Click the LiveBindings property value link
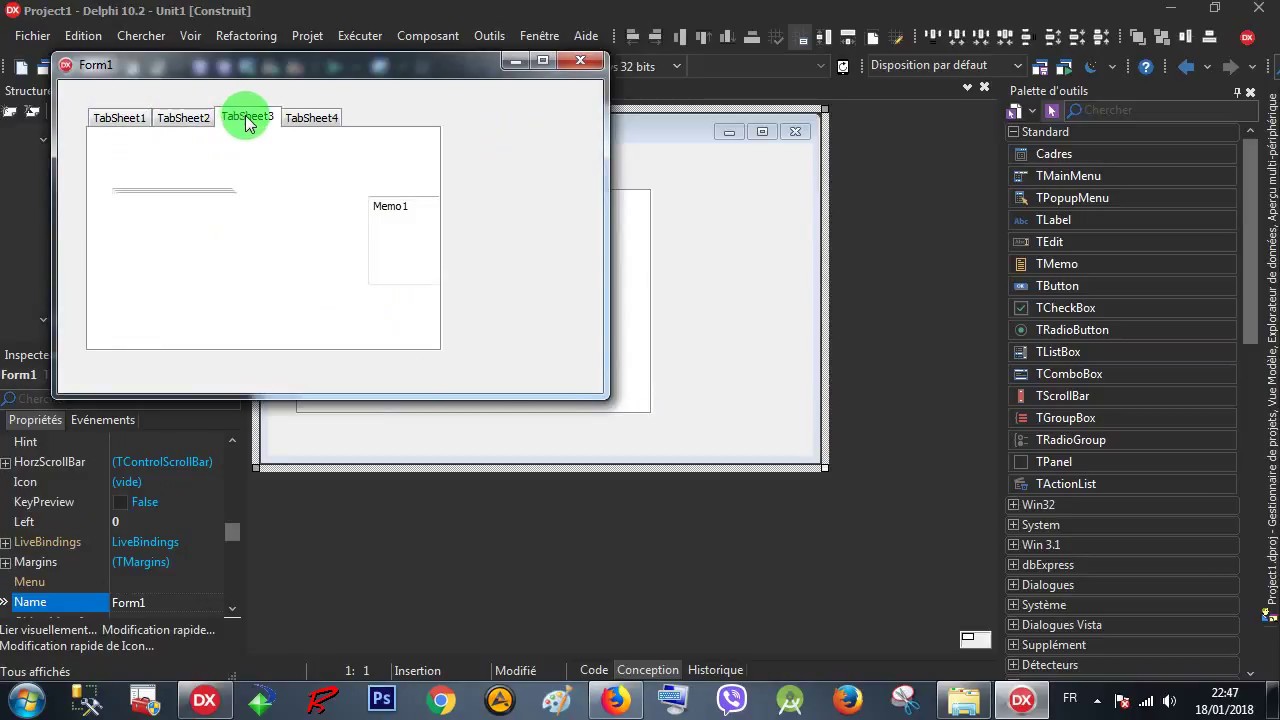 (145, 542)
